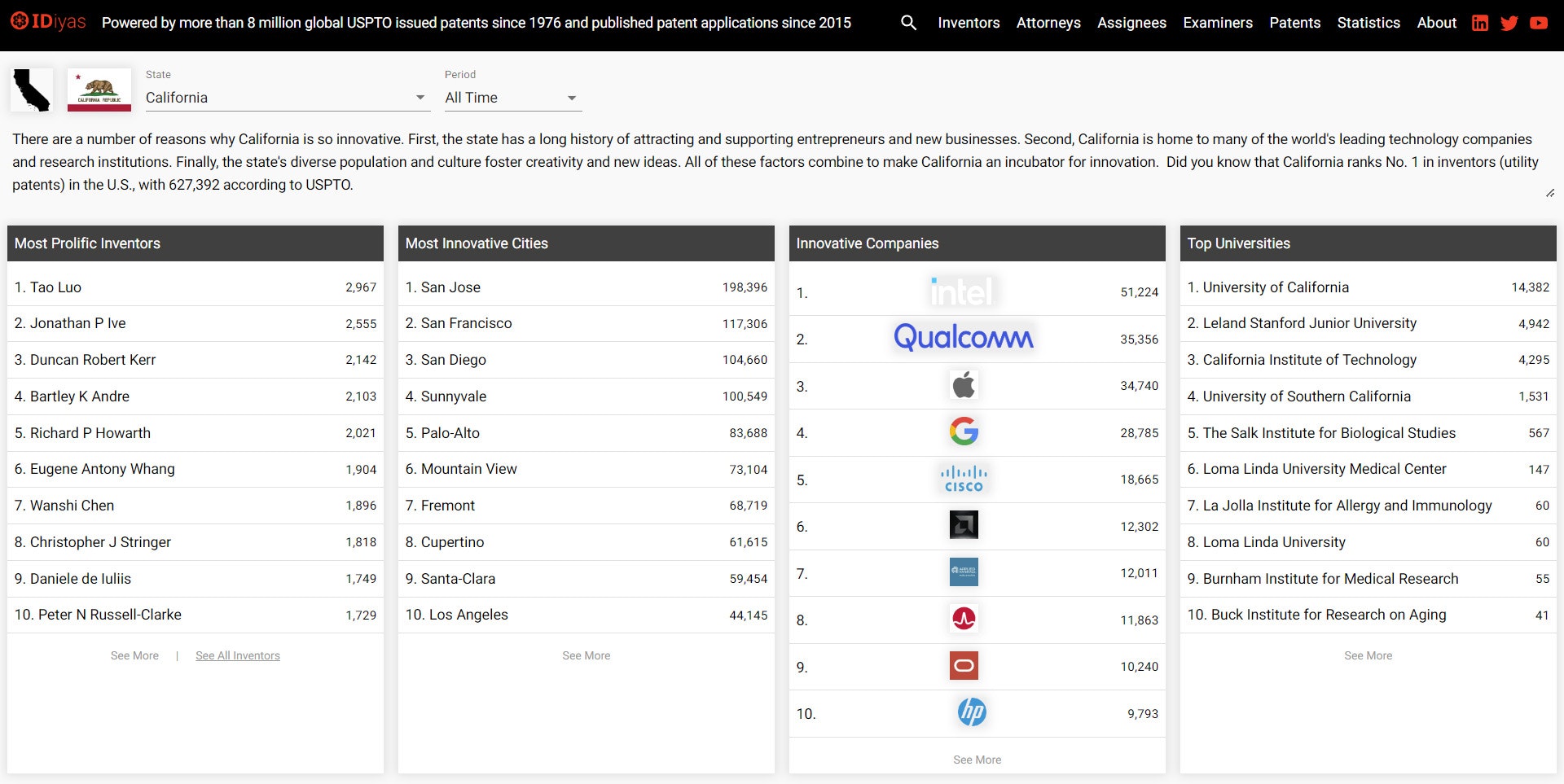This screenshot has height=784, width=1564.
Task: Click See More under Most Prolific Inventors
Action: [x=134, y=655]
